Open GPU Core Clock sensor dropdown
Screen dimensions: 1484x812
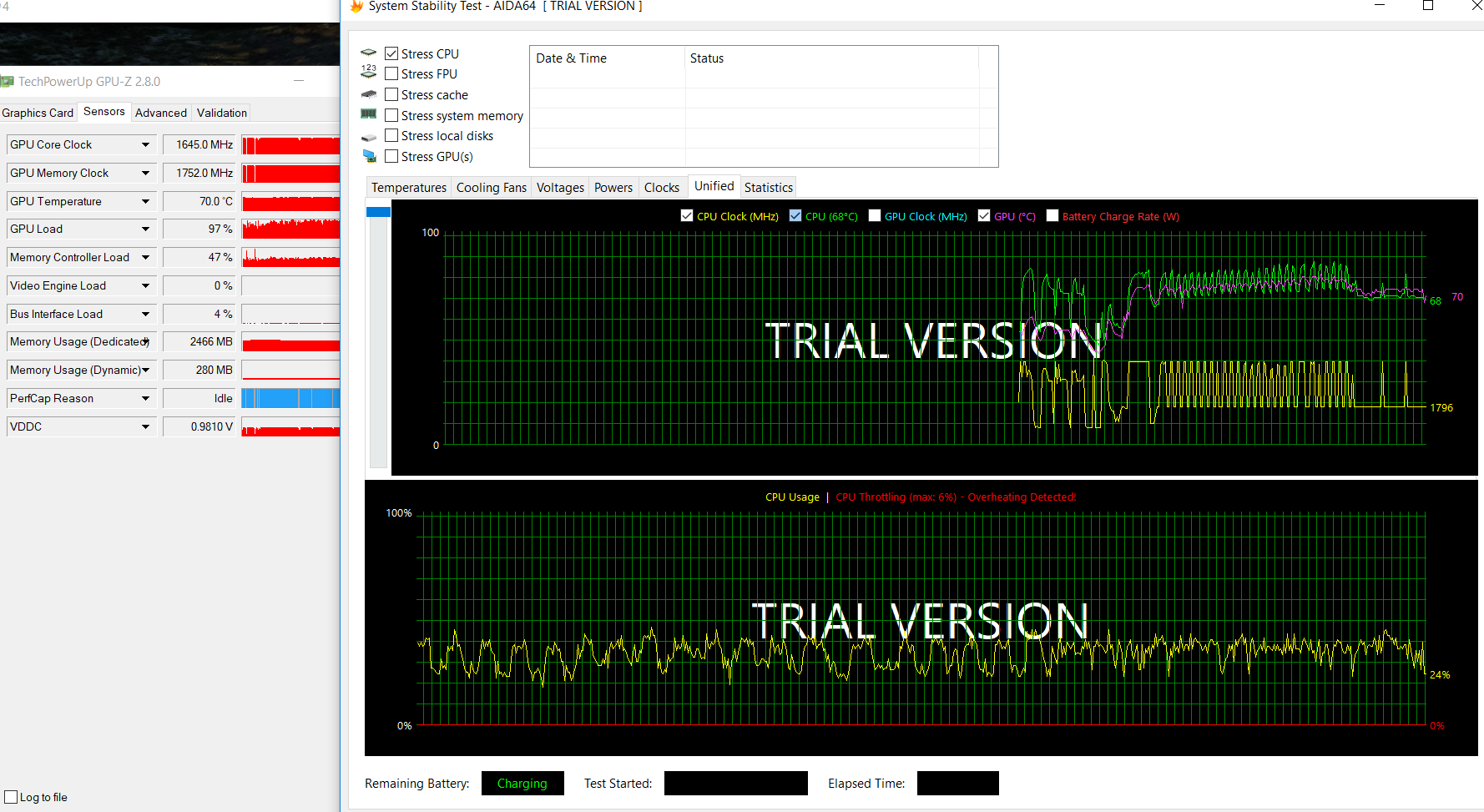click(145, 144)
